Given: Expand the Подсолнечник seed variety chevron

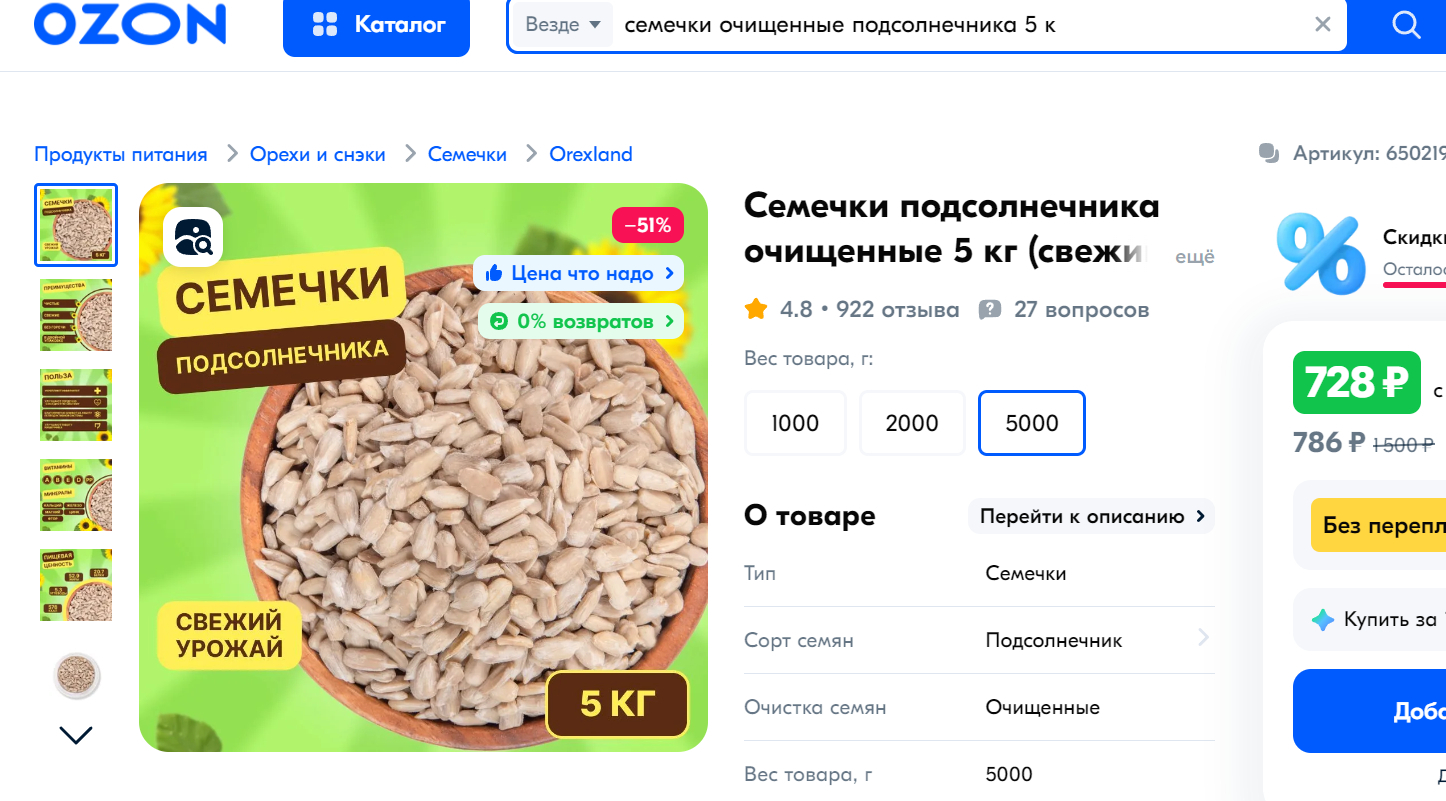Looking at the screenshot, I should click(x=1203, y=638).
